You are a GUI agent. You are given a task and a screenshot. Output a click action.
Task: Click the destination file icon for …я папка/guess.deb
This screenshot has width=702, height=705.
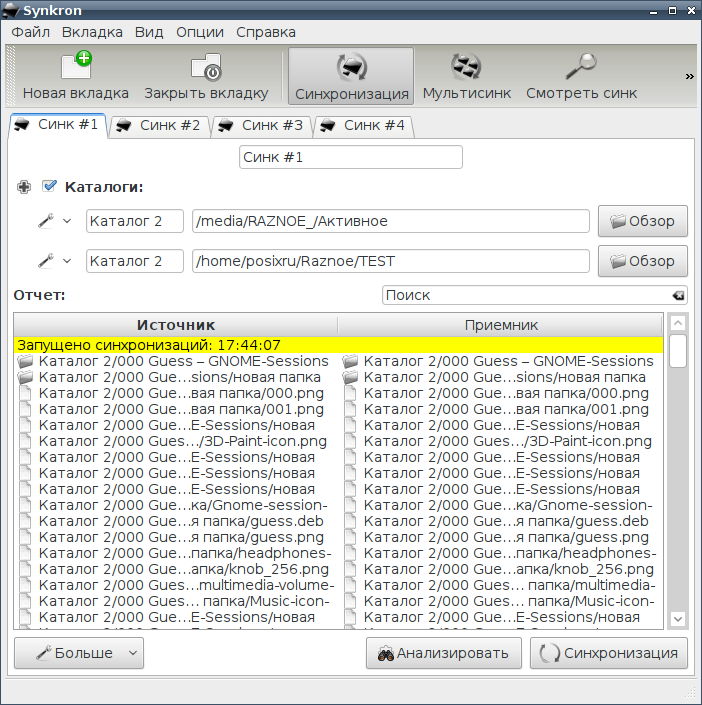(x=350, y=521)
